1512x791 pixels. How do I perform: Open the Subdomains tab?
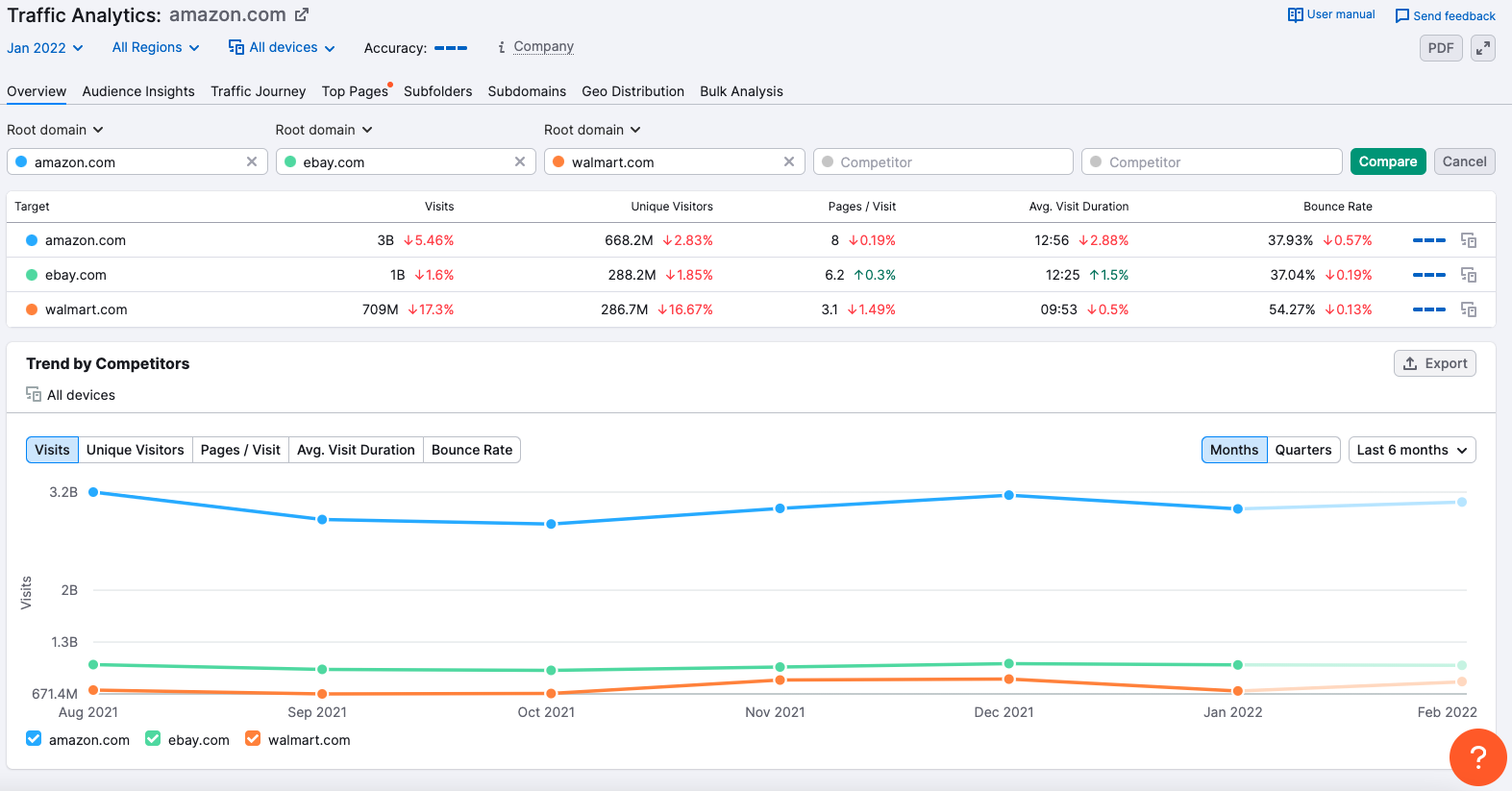(527, 91)
